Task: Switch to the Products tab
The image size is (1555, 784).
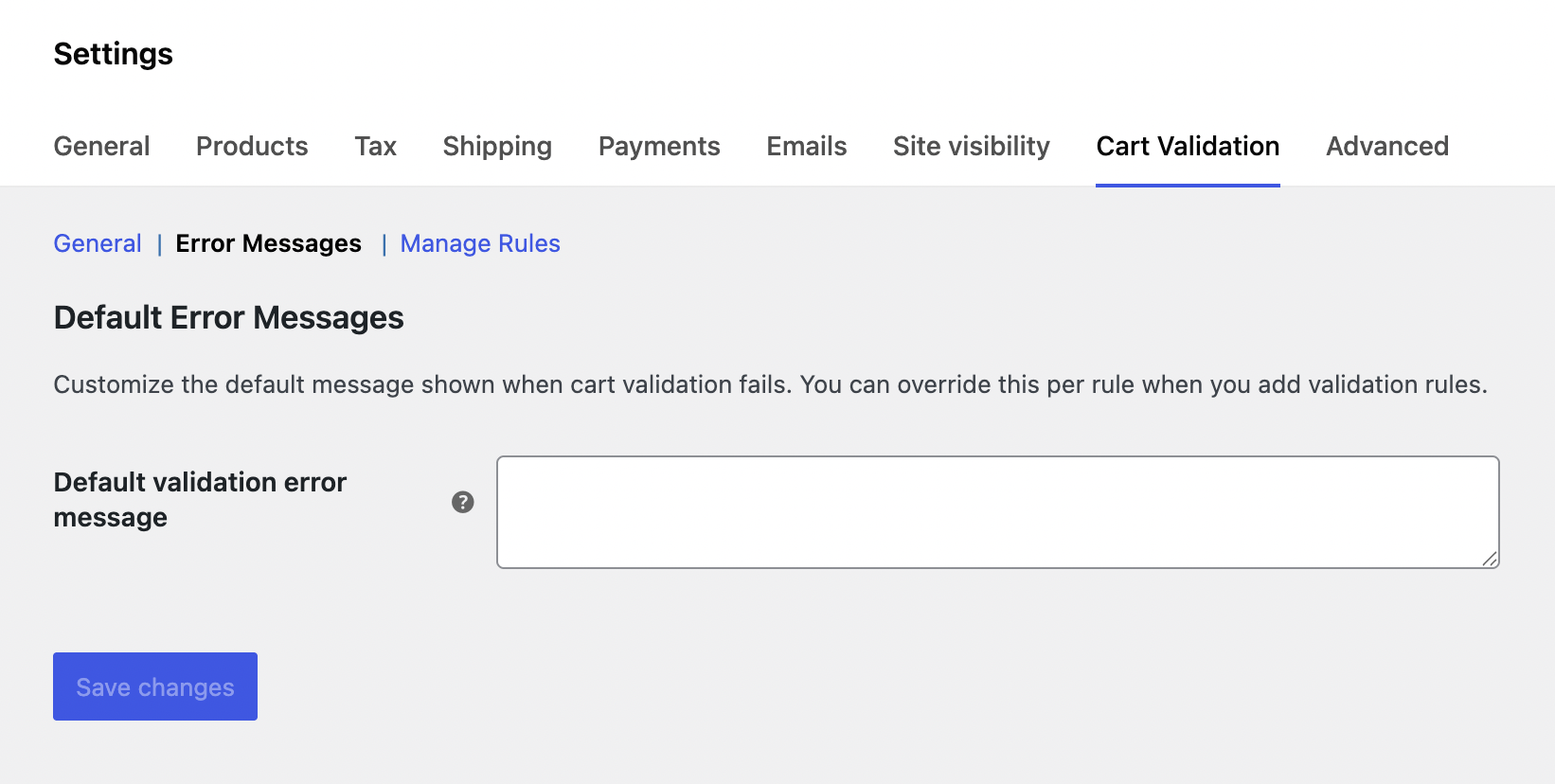Action: point(252,146)
